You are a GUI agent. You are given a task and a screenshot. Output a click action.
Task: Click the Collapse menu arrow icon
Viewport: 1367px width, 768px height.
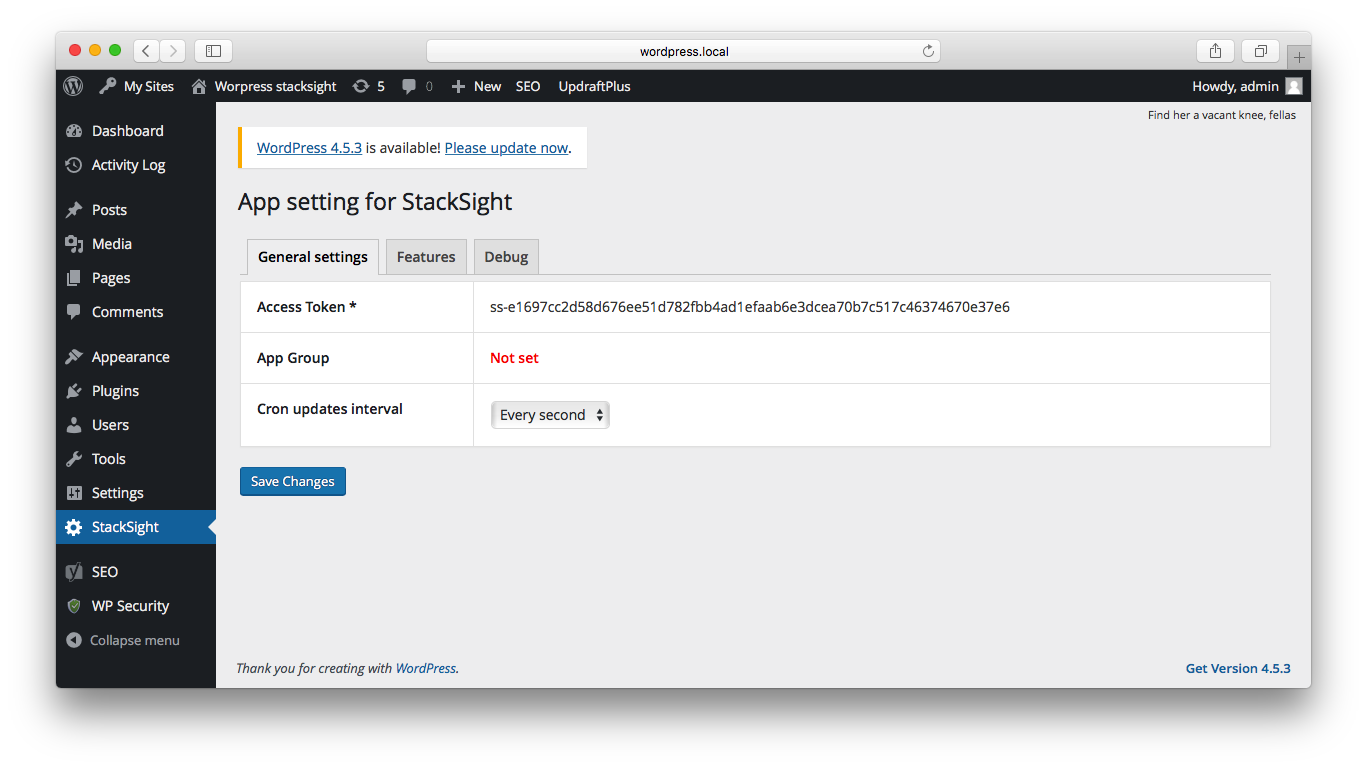point(74,640)
